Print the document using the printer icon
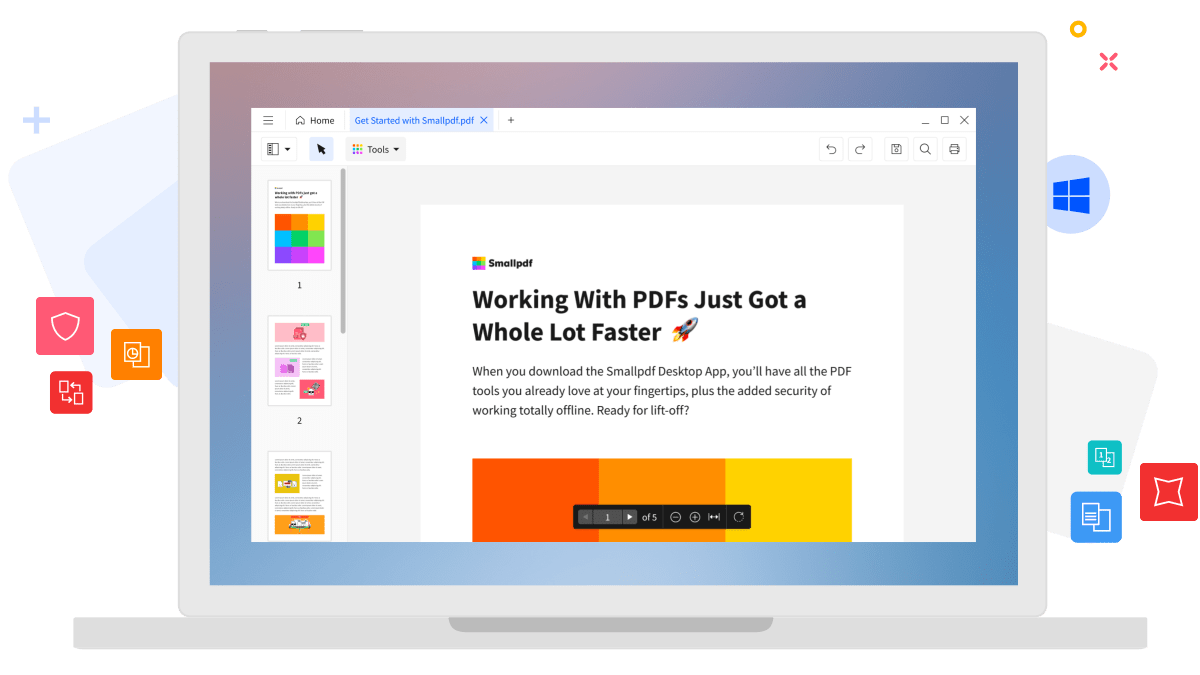The height and width of the screenshot is (675, 1200). [x=954, y=149]
